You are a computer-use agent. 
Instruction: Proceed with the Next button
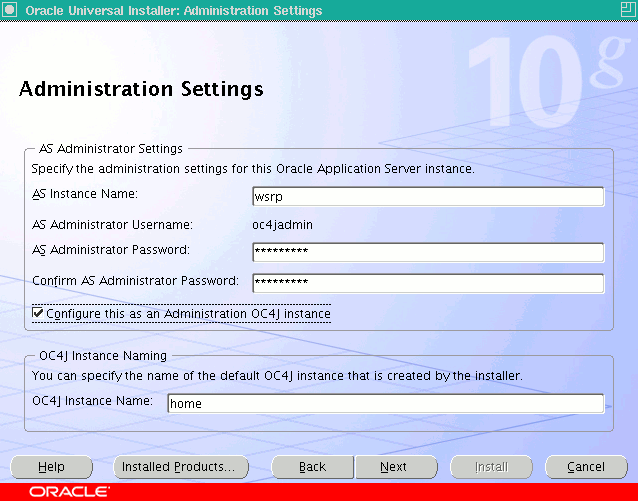(x=396, y=467)
